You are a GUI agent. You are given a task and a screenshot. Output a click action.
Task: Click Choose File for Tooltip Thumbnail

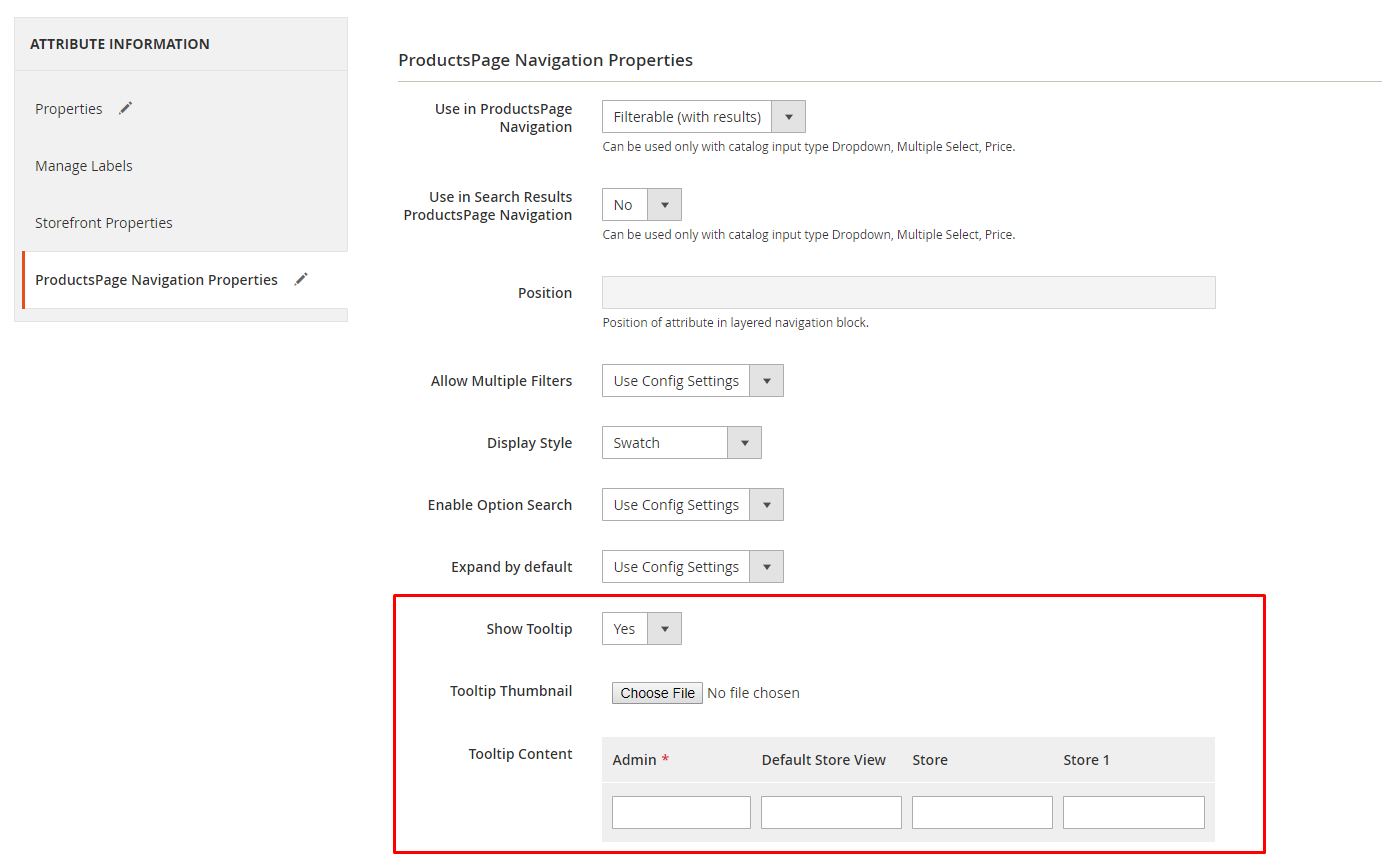point(657,693)
